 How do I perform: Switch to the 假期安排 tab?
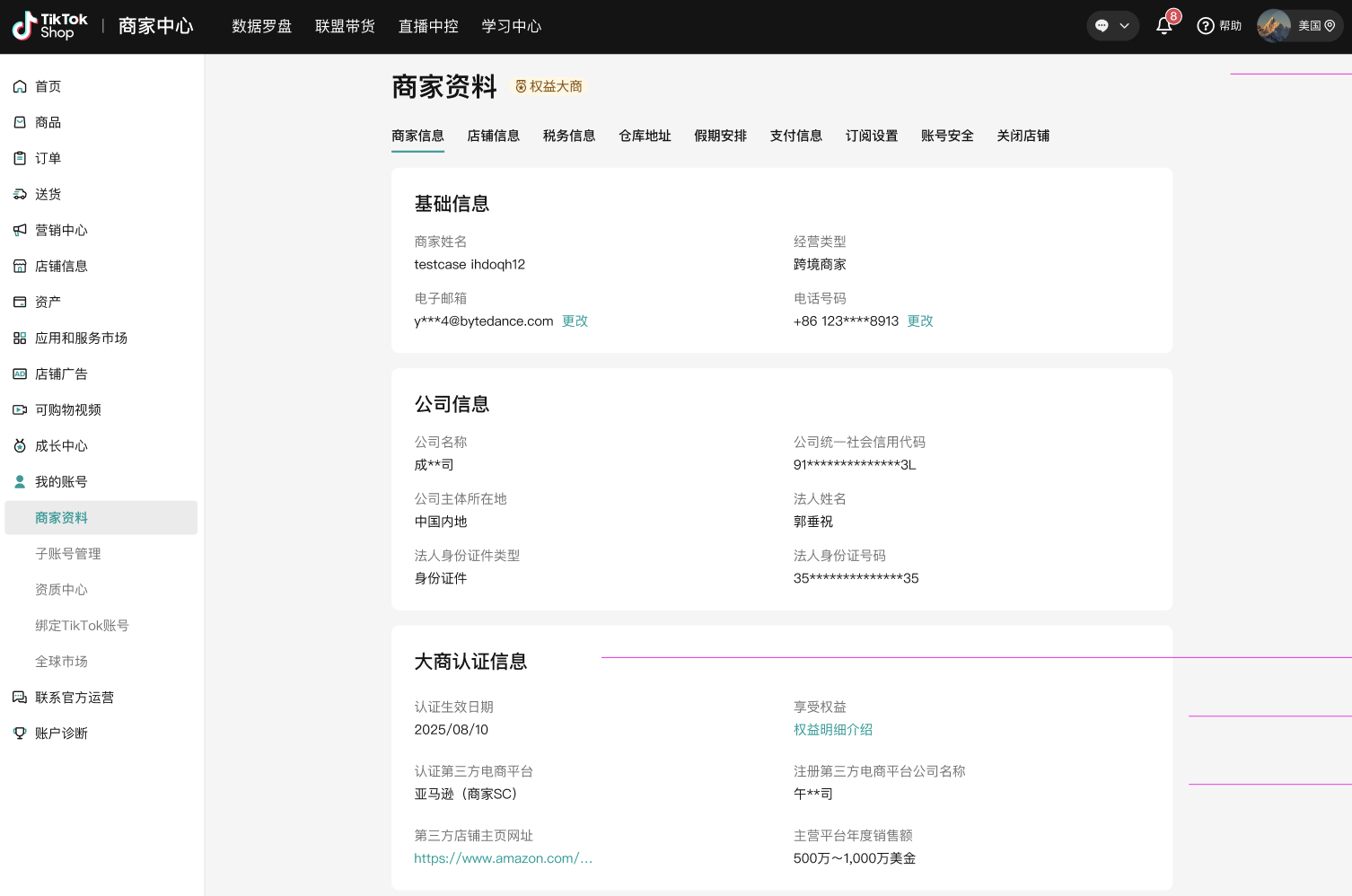(720, 136)
